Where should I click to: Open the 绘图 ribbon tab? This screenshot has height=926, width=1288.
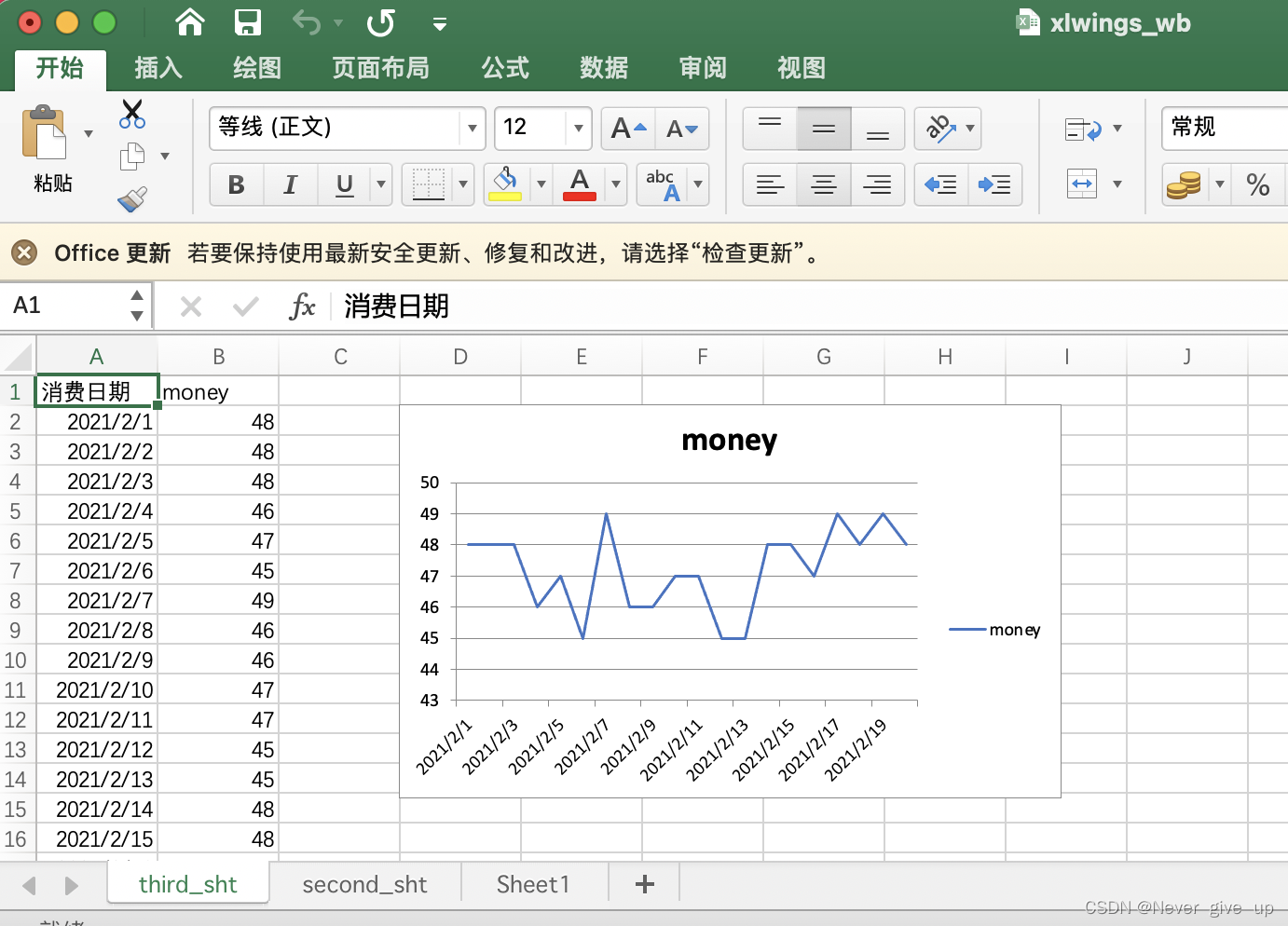(x=257, y=68)
